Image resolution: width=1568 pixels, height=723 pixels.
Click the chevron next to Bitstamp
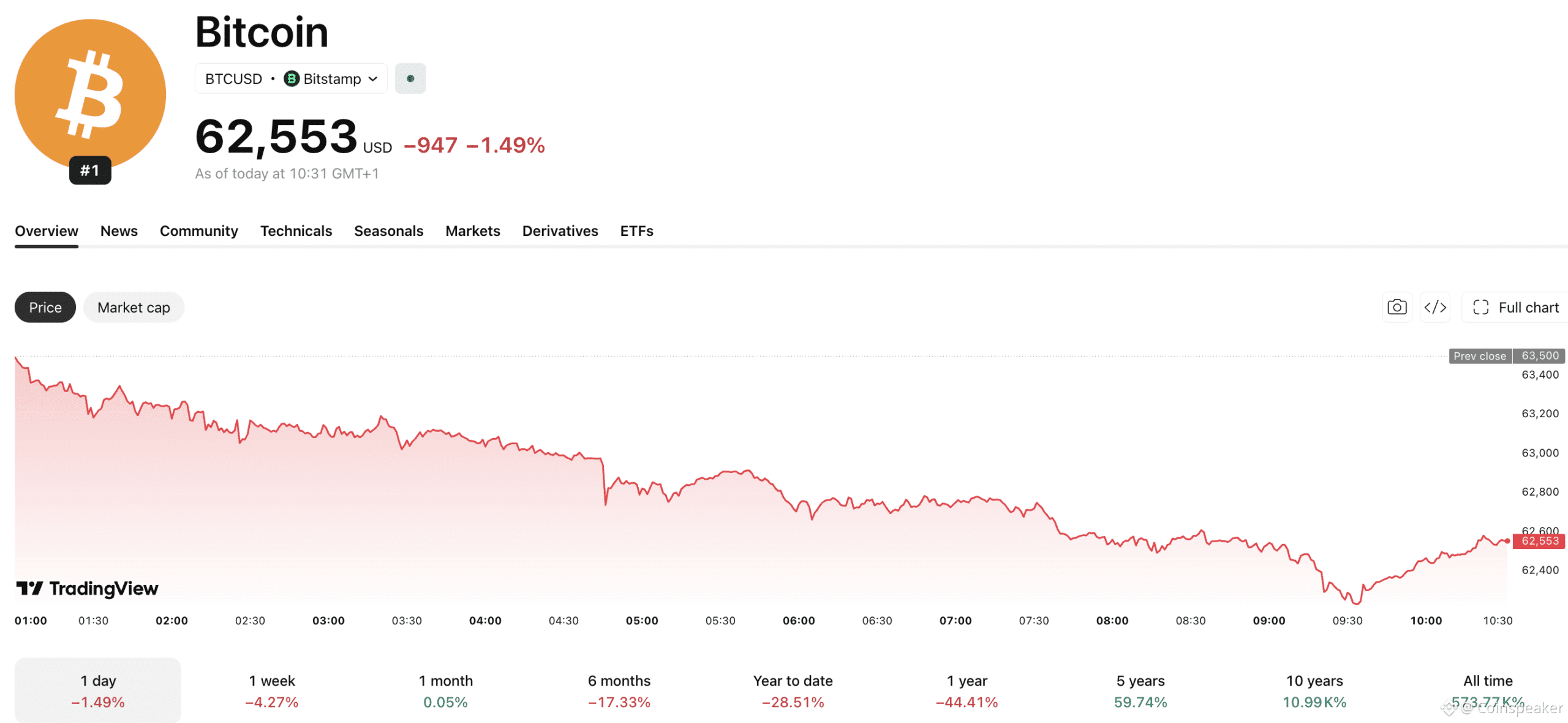(373, 78)
